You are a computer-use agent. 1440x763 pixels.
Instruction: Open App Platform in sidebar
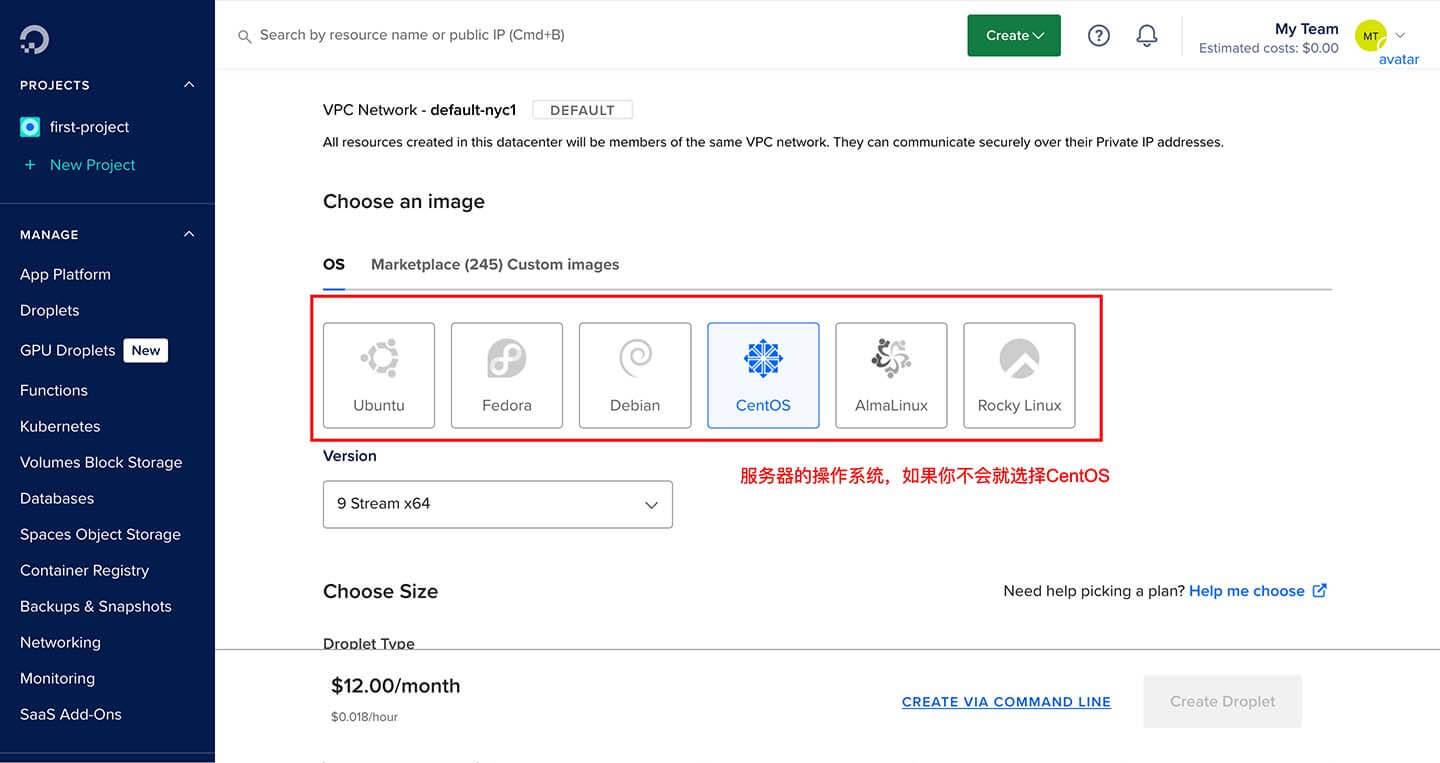tap(65, 274)
